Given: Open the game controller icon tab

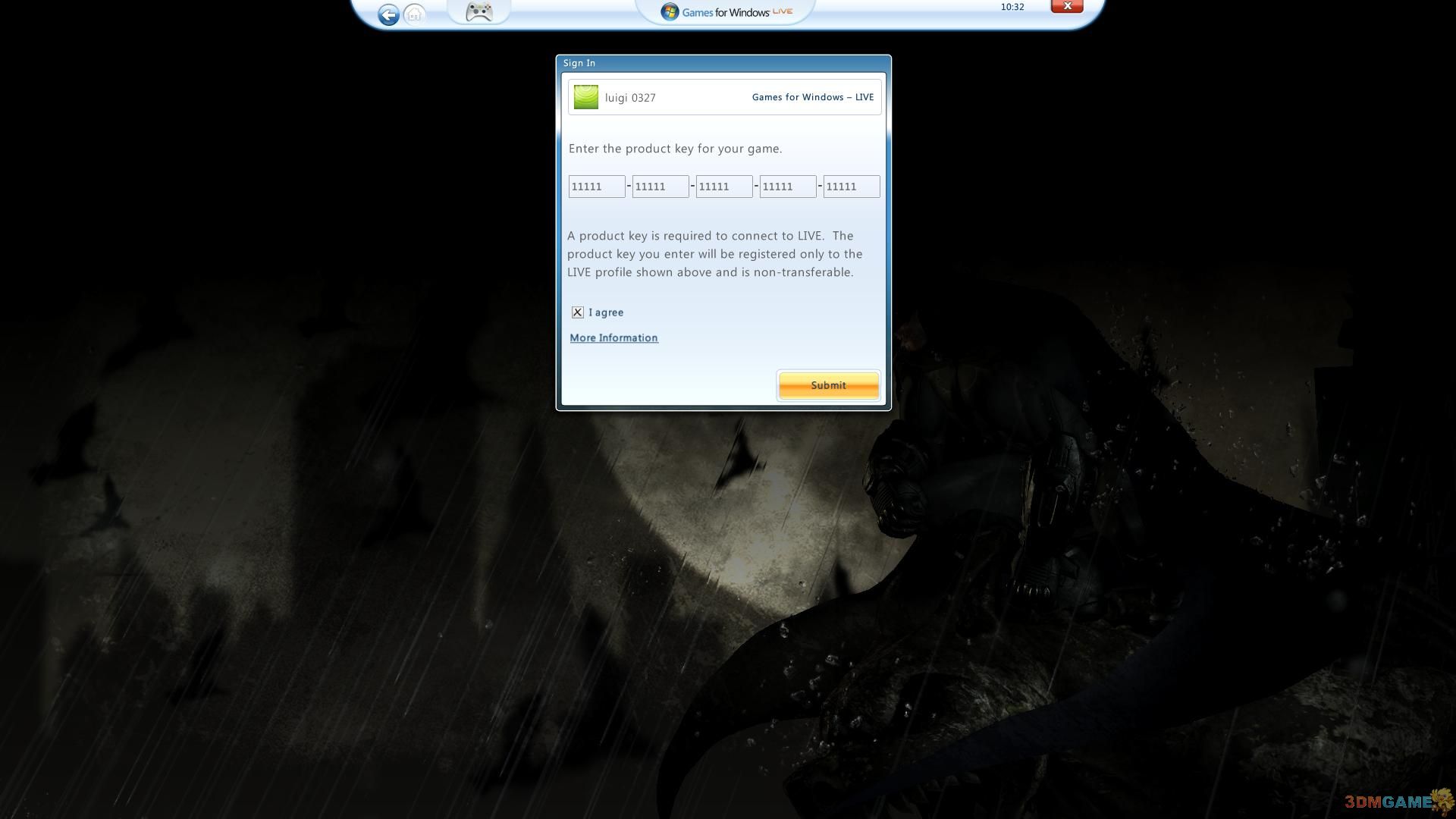Looking at the screenshot, I should pyautogui.click(x=479, y=11).
